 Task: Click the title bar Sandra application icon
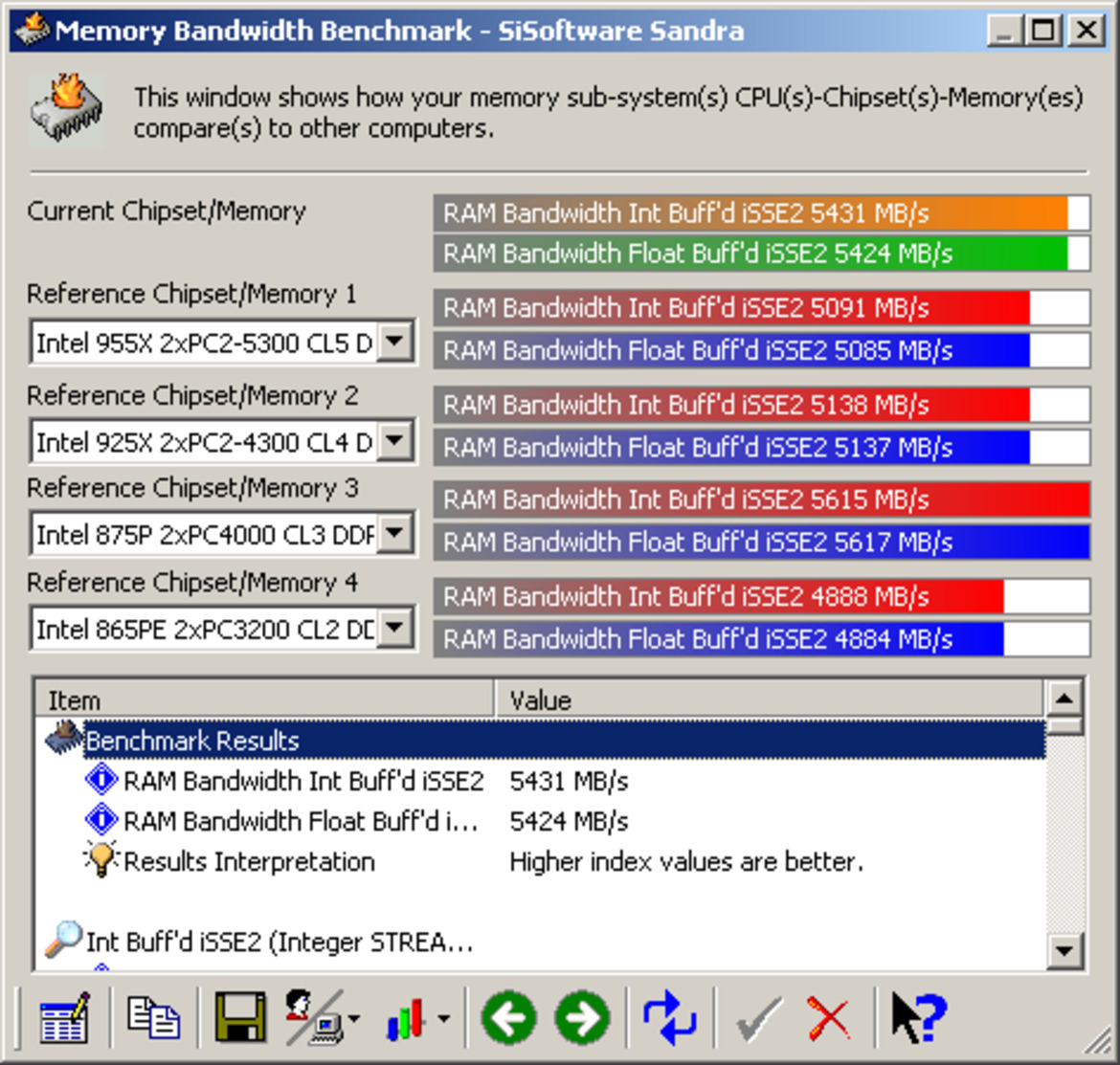pos(33,30)
